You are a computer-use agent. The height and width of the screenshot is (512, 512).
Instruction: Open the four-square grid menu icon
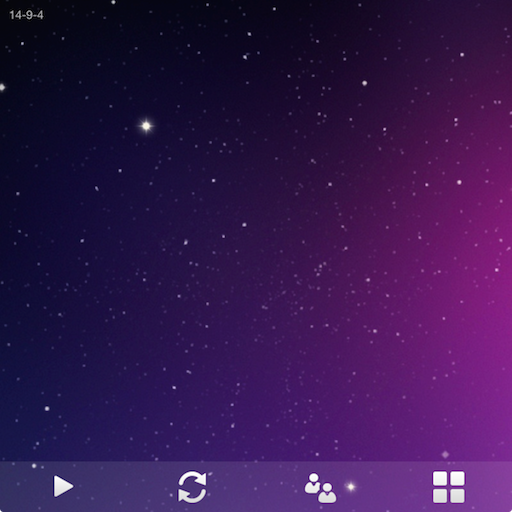(x=449, y=487)
